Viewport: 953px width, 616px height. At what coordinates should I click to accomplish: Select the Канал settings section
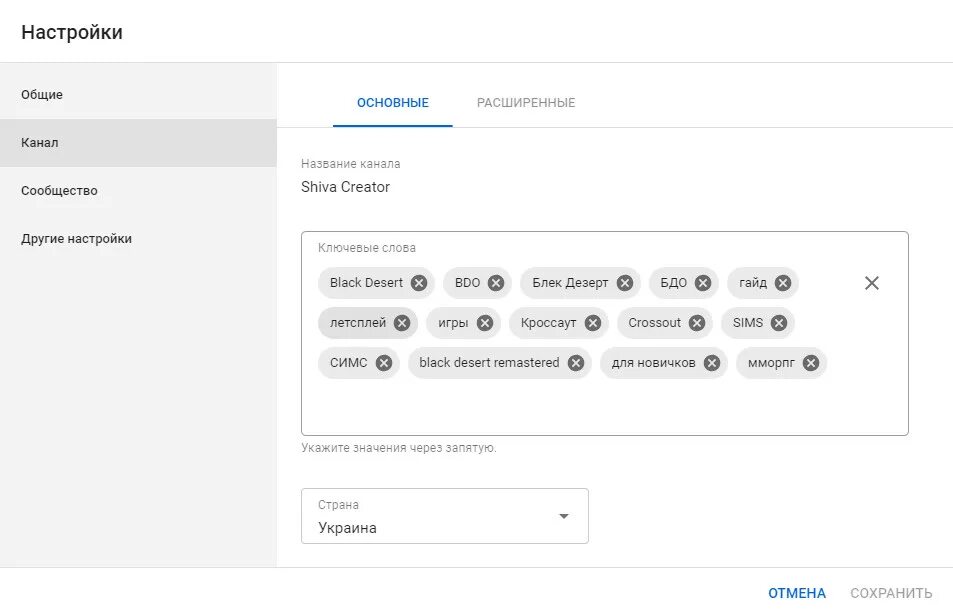click(138, 143)
